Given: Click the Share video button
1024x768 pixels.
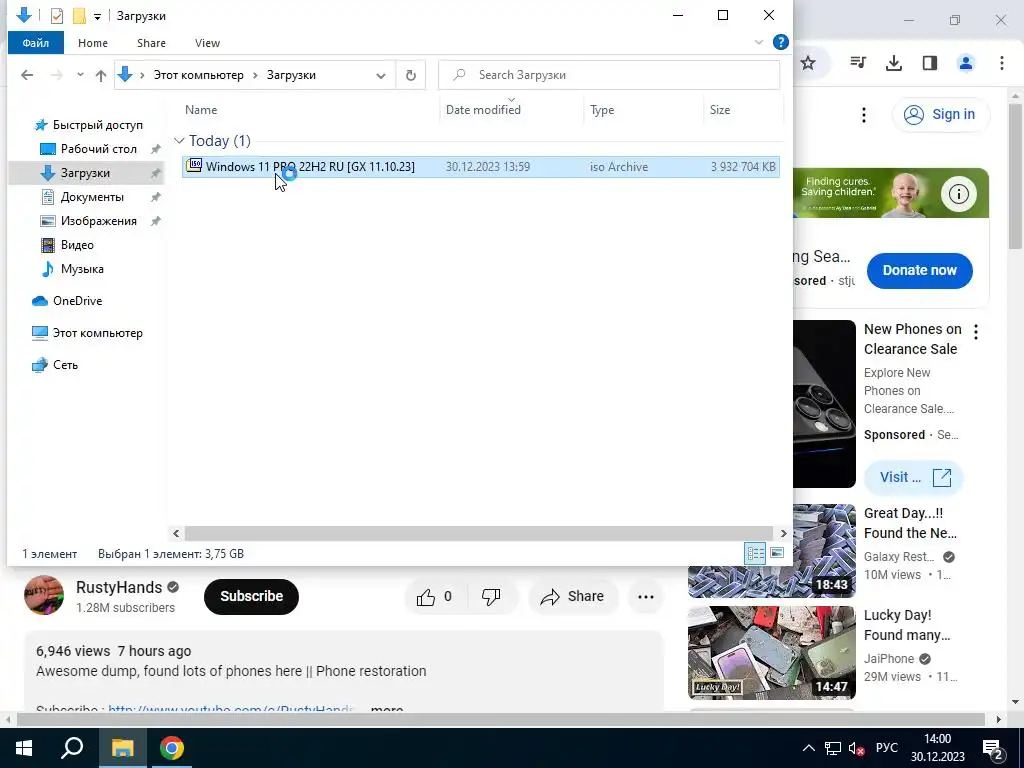Looking at the screenshot, I should (x=573, y=596).
